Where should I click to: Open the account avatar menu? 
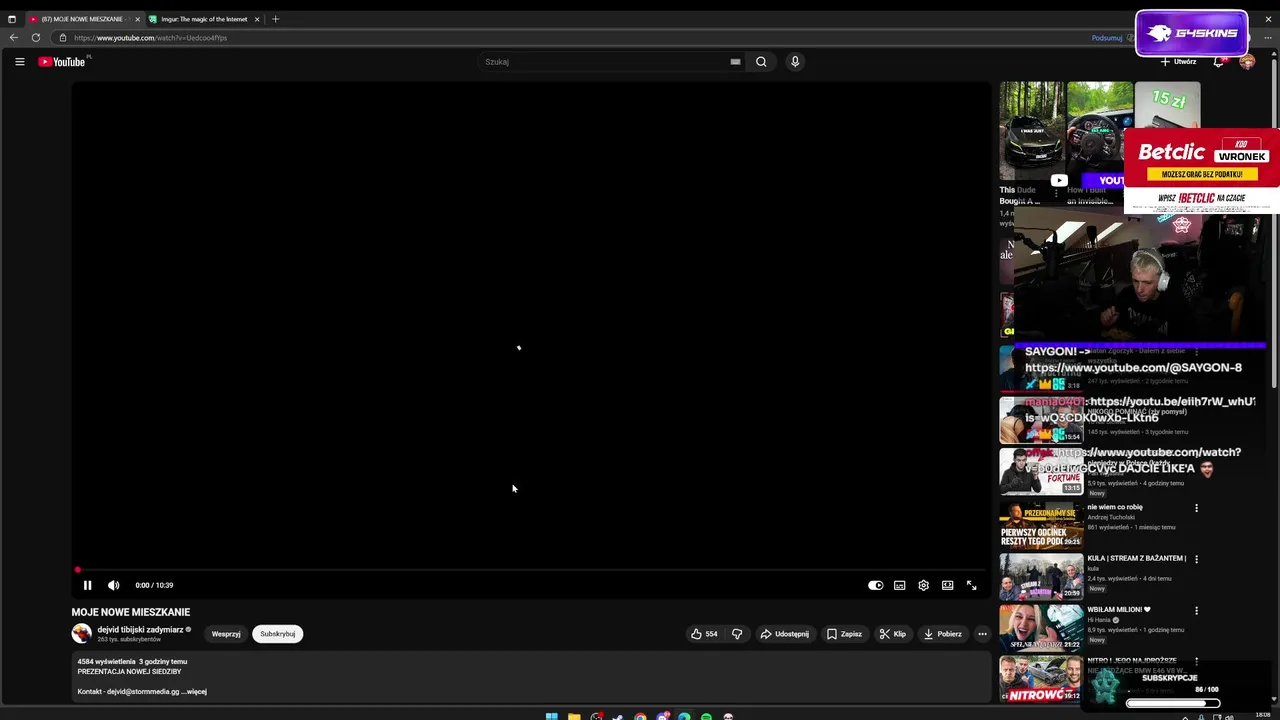(x=1247, y=62)
